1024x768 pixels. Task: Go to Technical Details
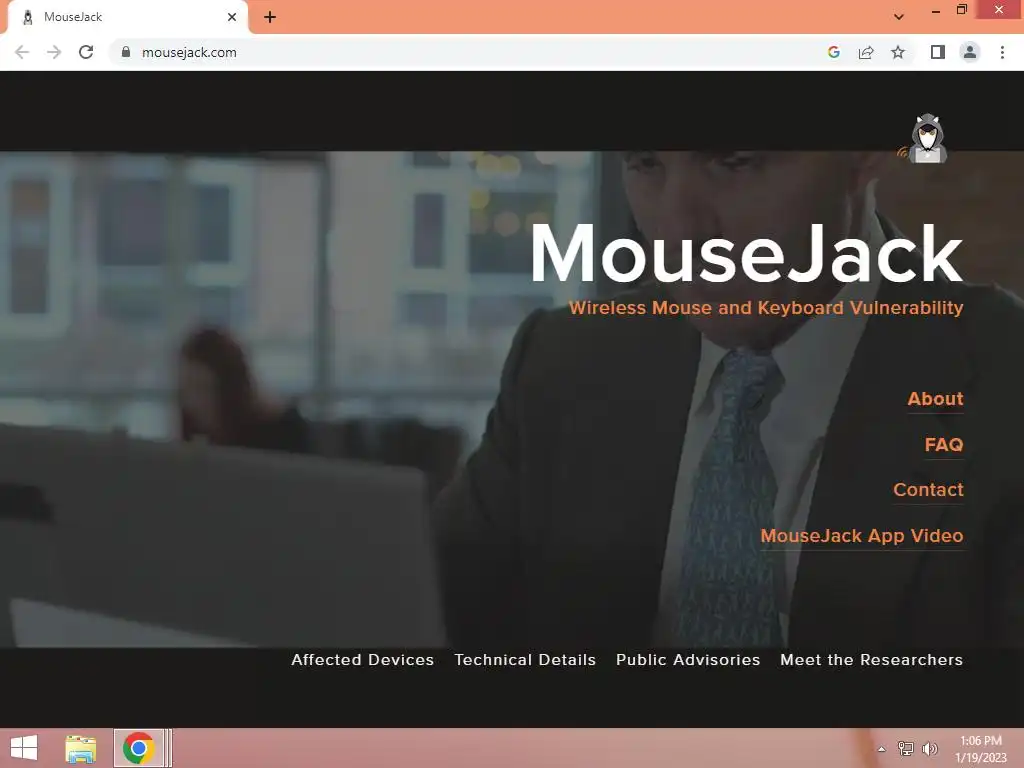(525, 660)
